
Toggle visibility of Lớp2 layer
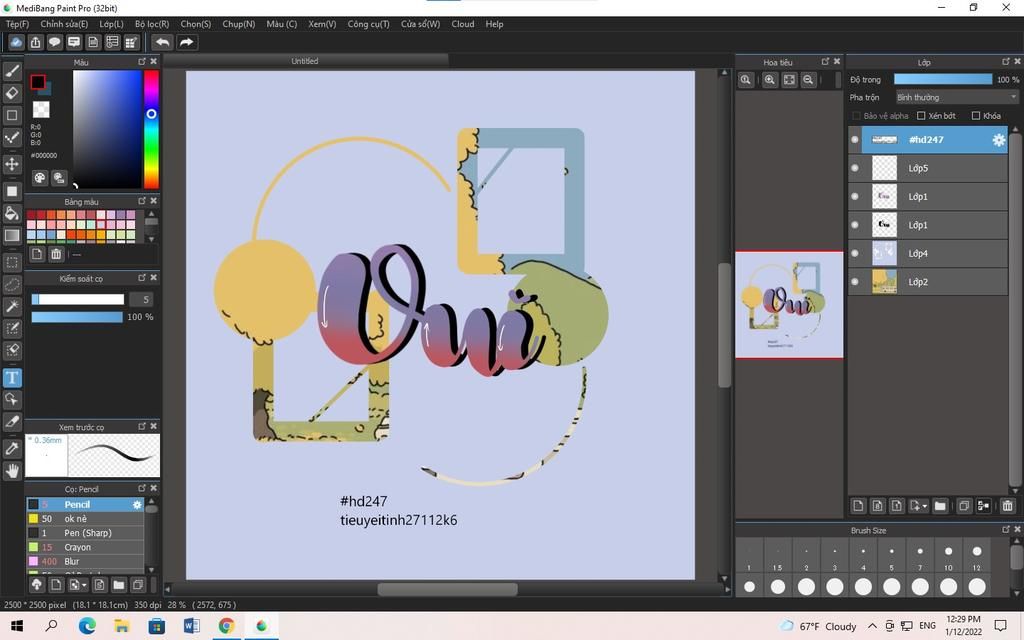coord(855,281)
